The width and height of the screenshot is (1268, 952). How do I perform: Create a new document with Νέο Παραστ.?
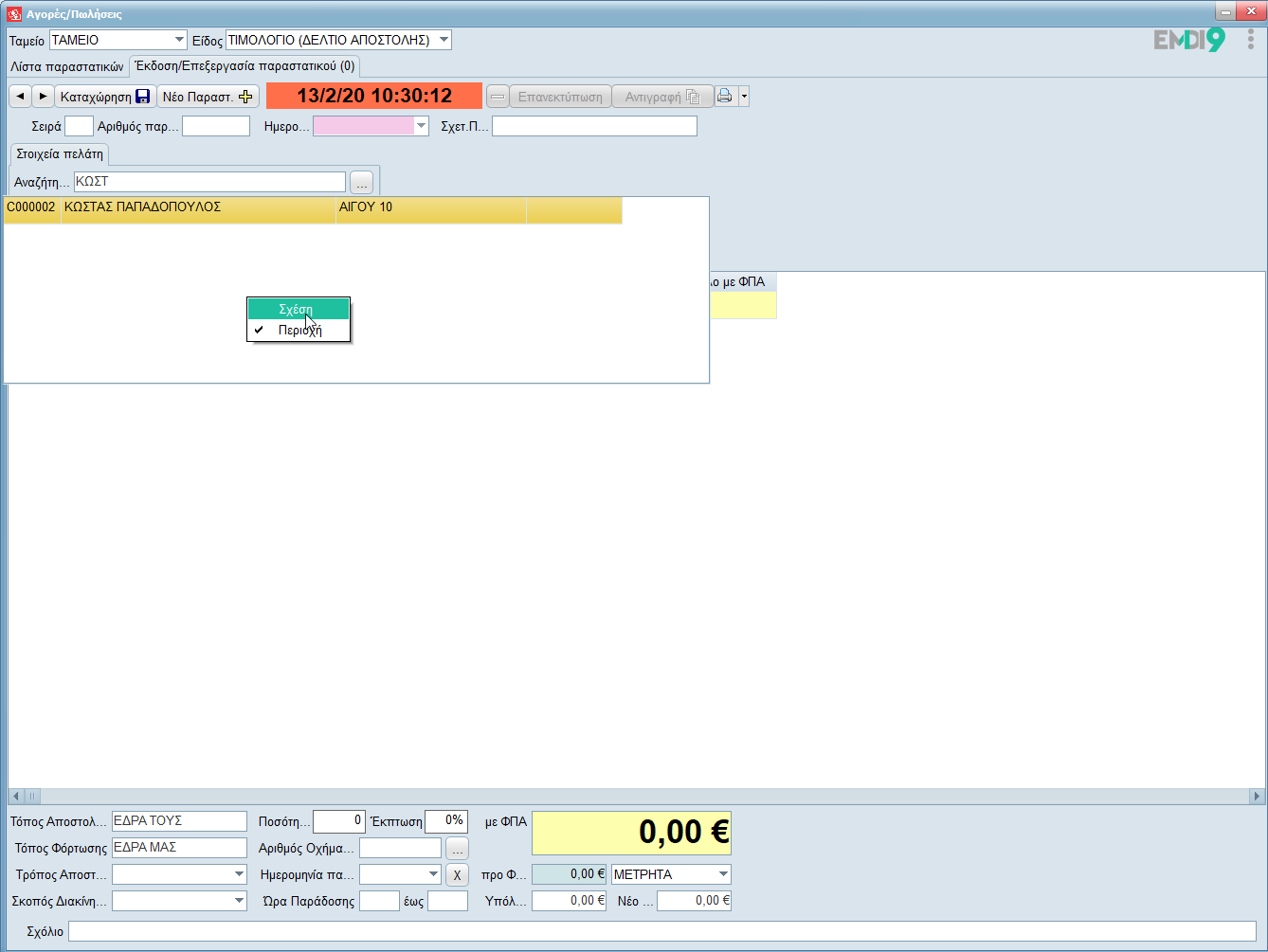208,97
